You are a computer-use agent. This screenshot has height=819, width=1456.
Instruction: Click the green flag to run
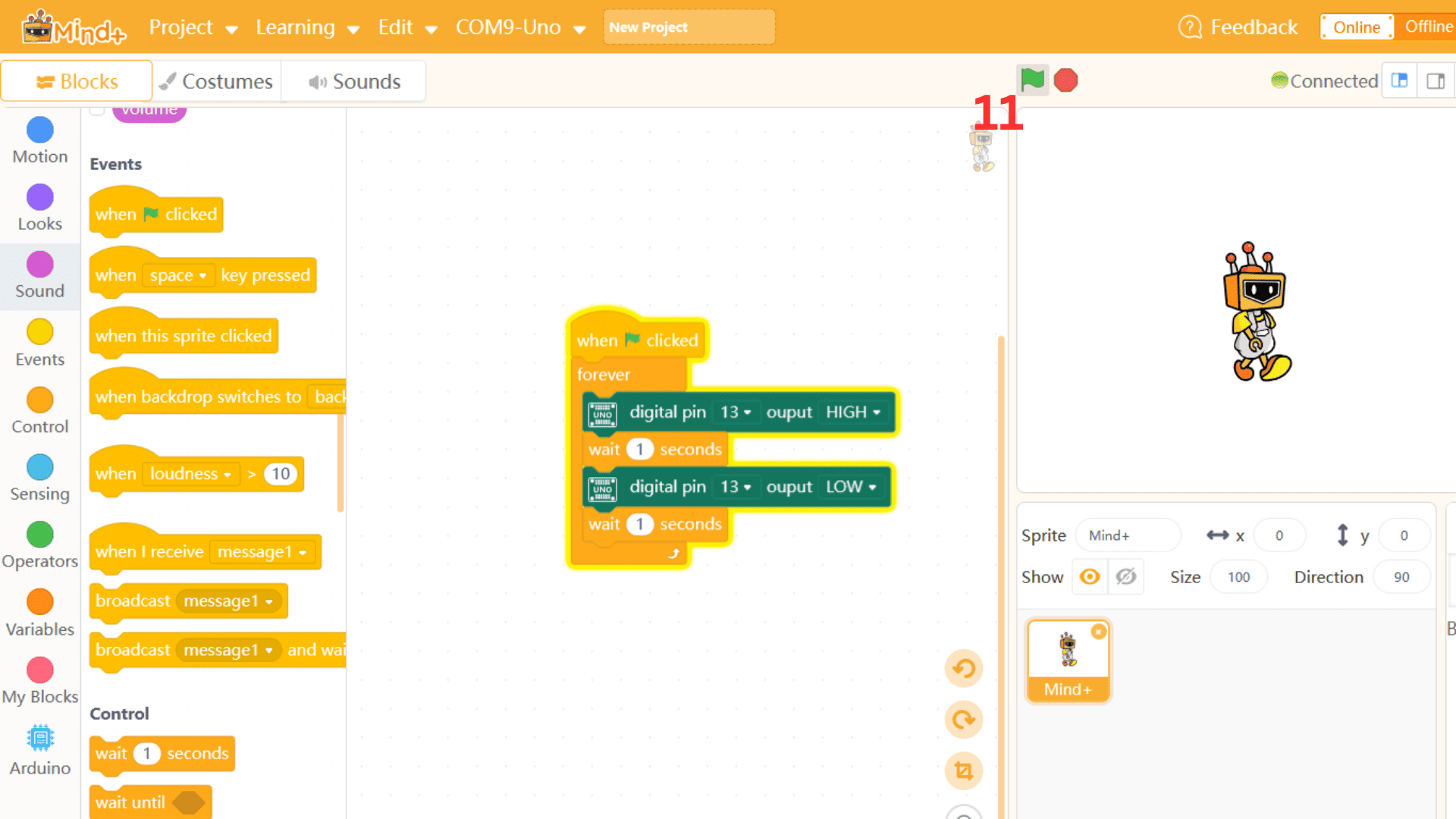pyautogui.click(x=1032, y=80)
